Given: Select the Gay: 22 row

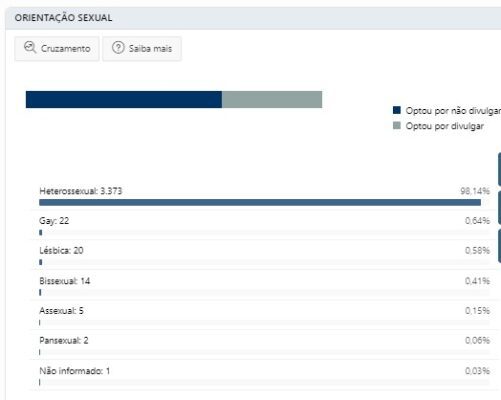Looking at the screenshot, I should (x=264, y=225).
